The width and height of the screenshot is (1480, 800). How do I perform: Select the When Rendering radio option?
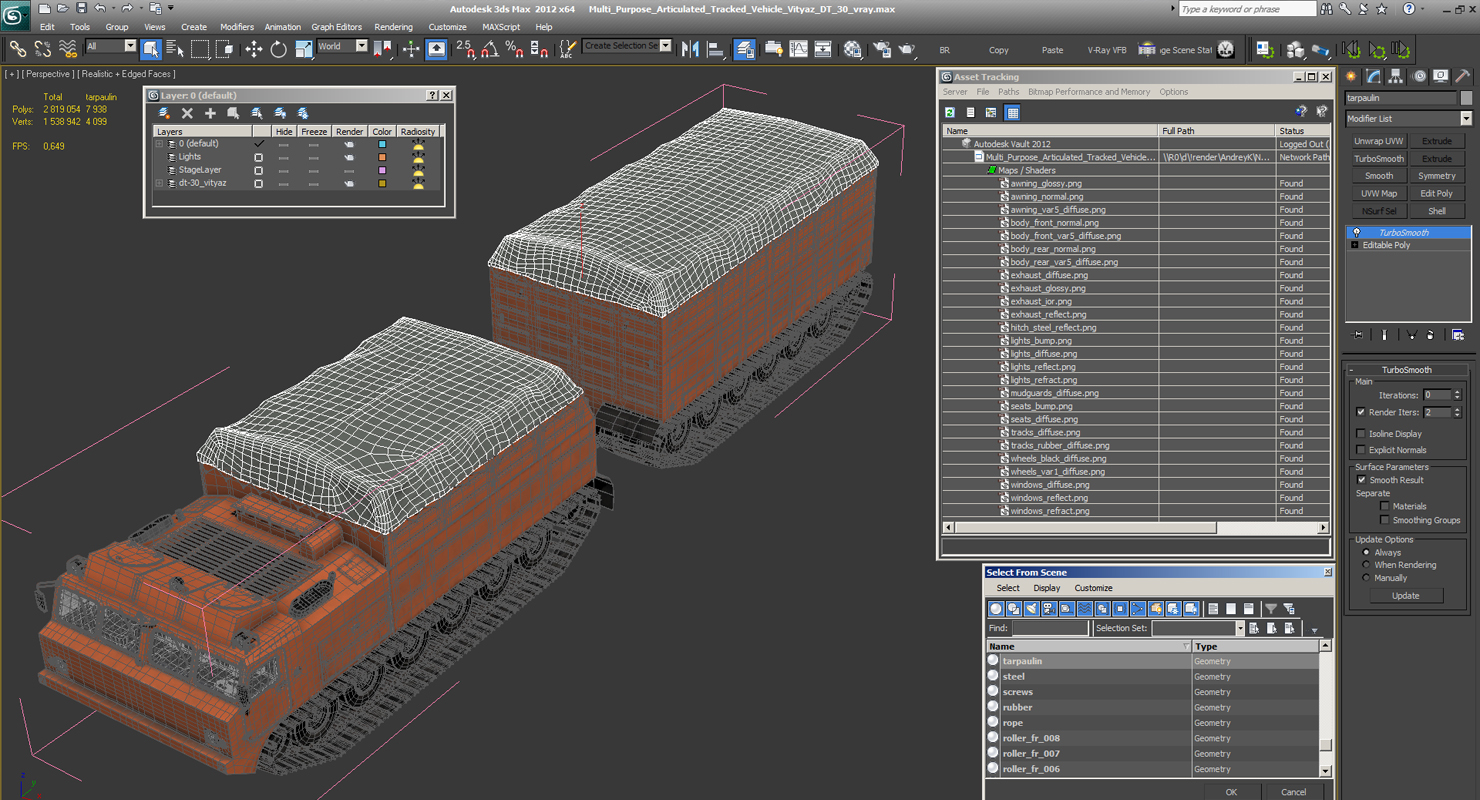1366,565
